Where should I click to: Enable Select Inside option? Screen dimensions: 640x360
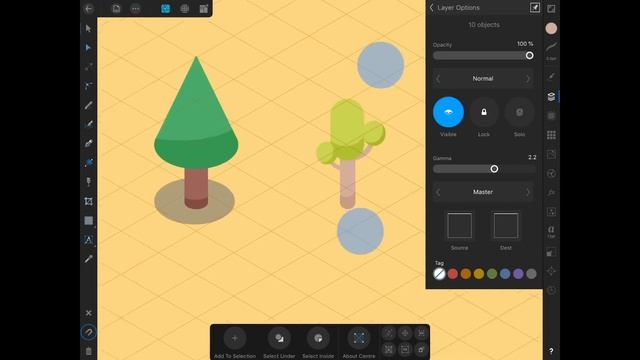click(x=318, y=338)
